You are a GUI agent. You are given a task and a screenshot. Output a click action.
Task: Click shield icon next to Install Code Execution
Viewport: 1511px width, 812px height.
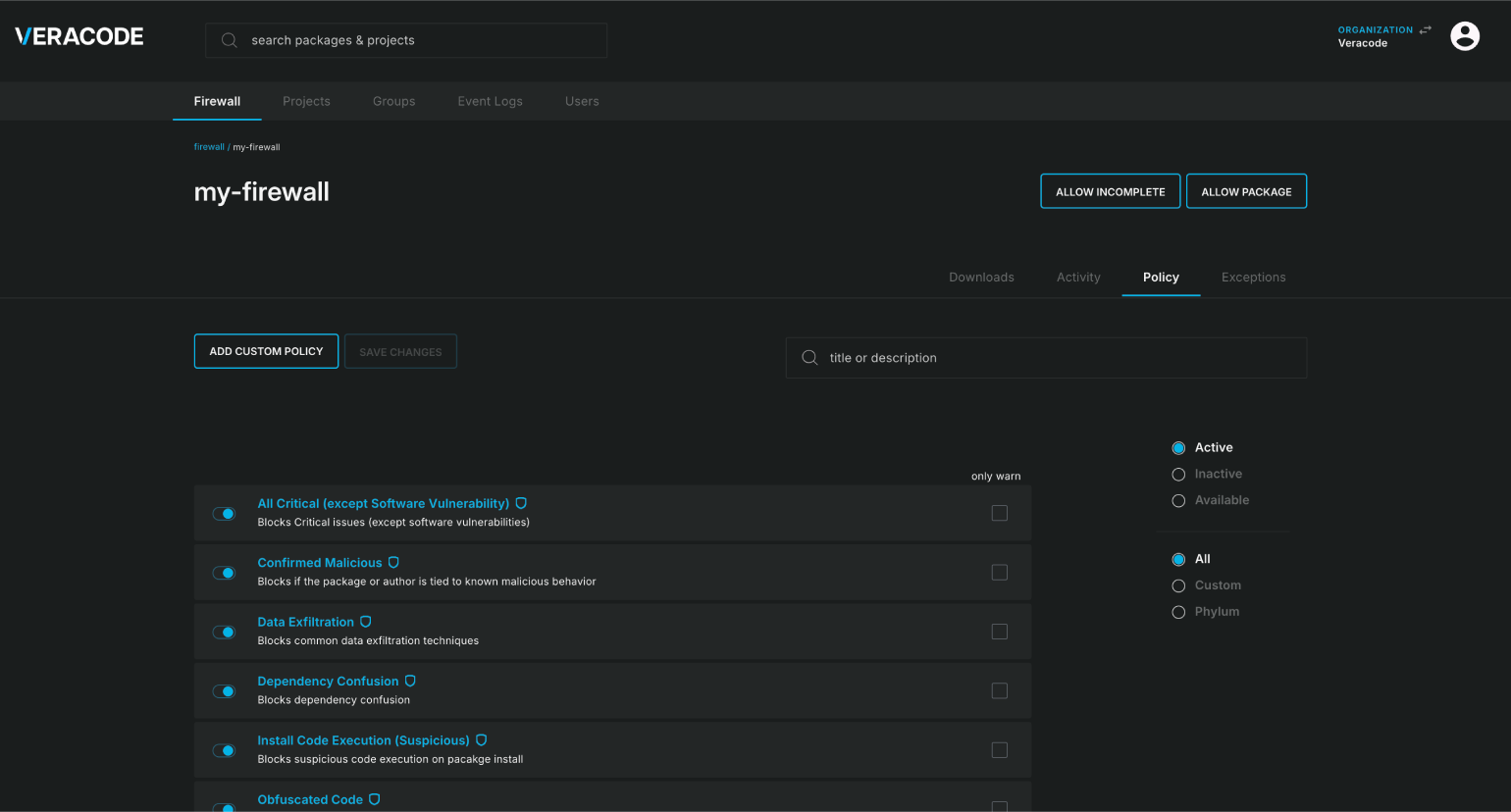coord(481,740)
